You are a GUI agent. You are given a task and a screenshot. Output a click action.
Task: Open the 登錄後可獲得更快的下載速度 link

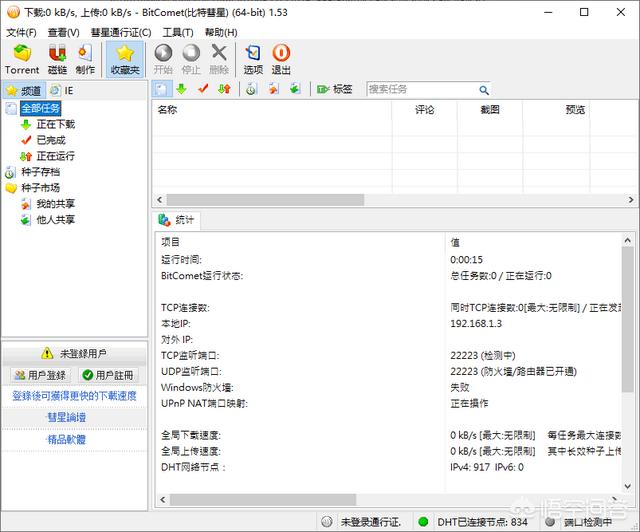click(x=74, y=396)
